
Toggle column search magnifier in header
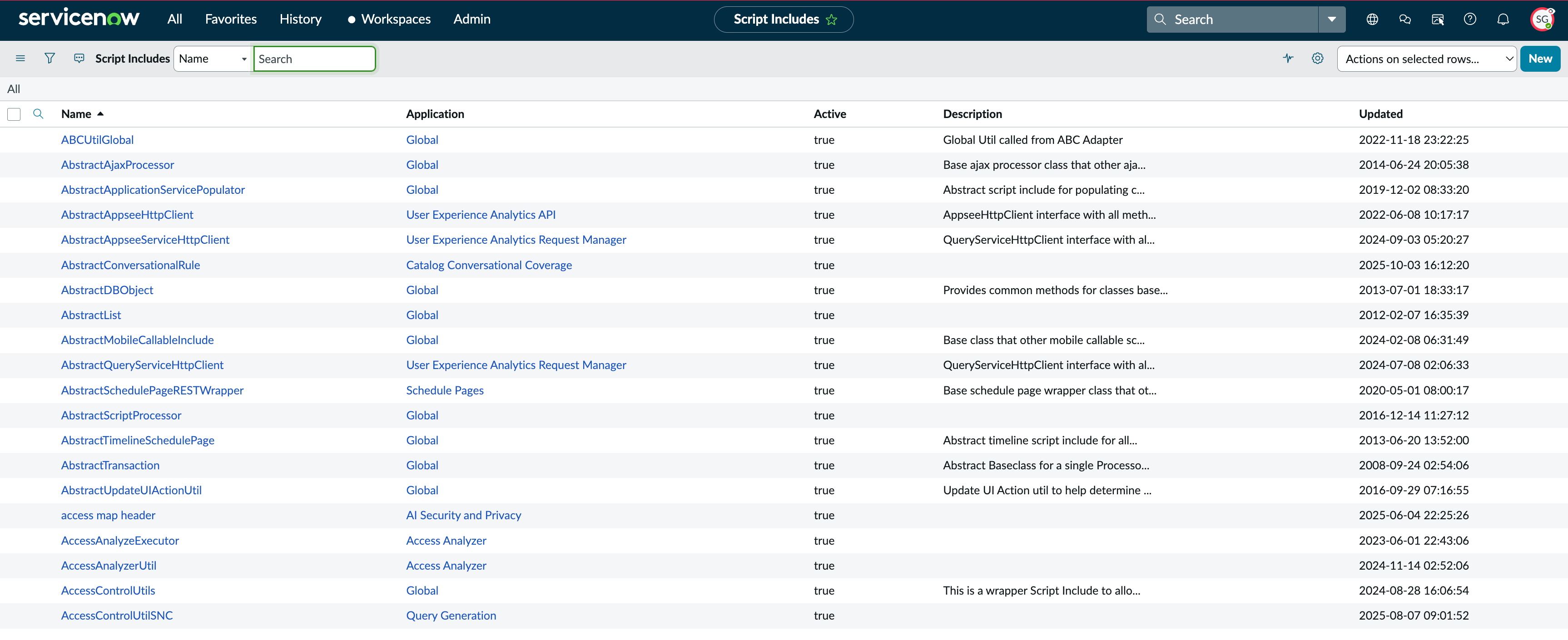point(38,114)
